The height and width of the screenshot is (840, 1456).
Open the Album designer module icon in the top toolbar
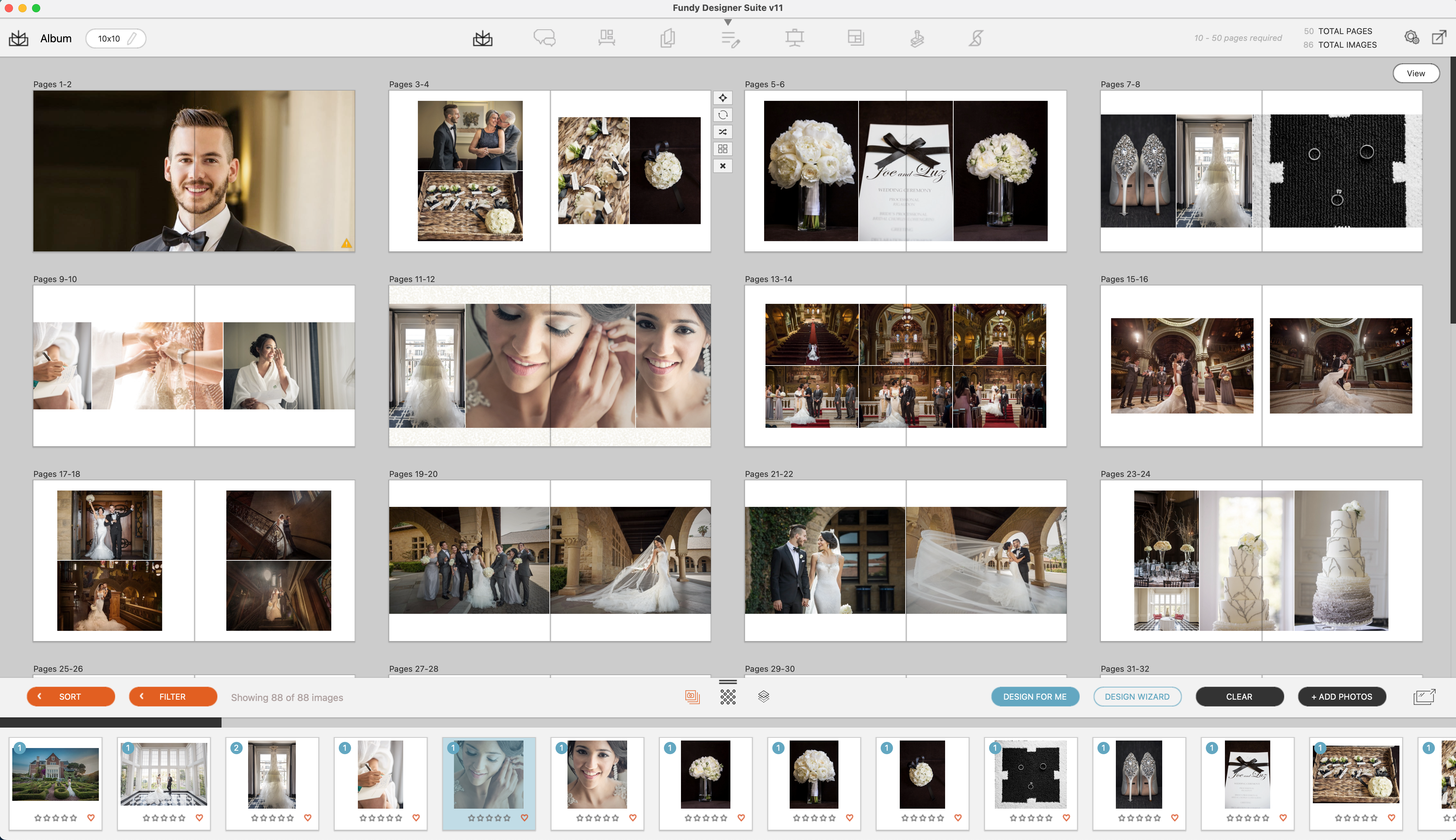(x=483, y=38)
